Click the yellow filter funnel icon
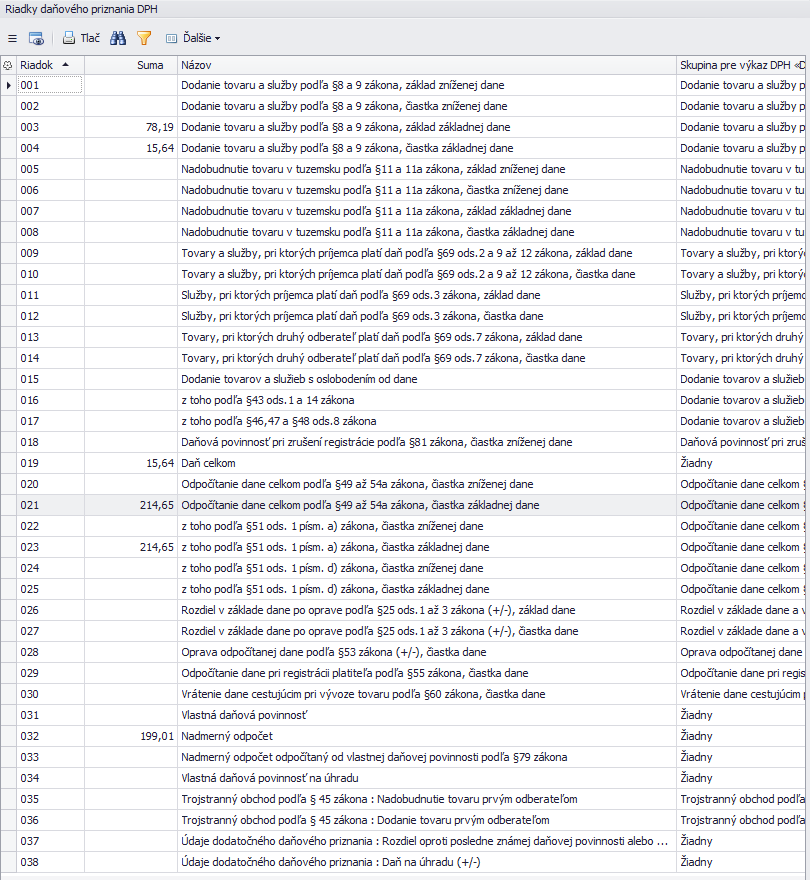Viewport: 810px width, 880px height. tap(144, 38)
